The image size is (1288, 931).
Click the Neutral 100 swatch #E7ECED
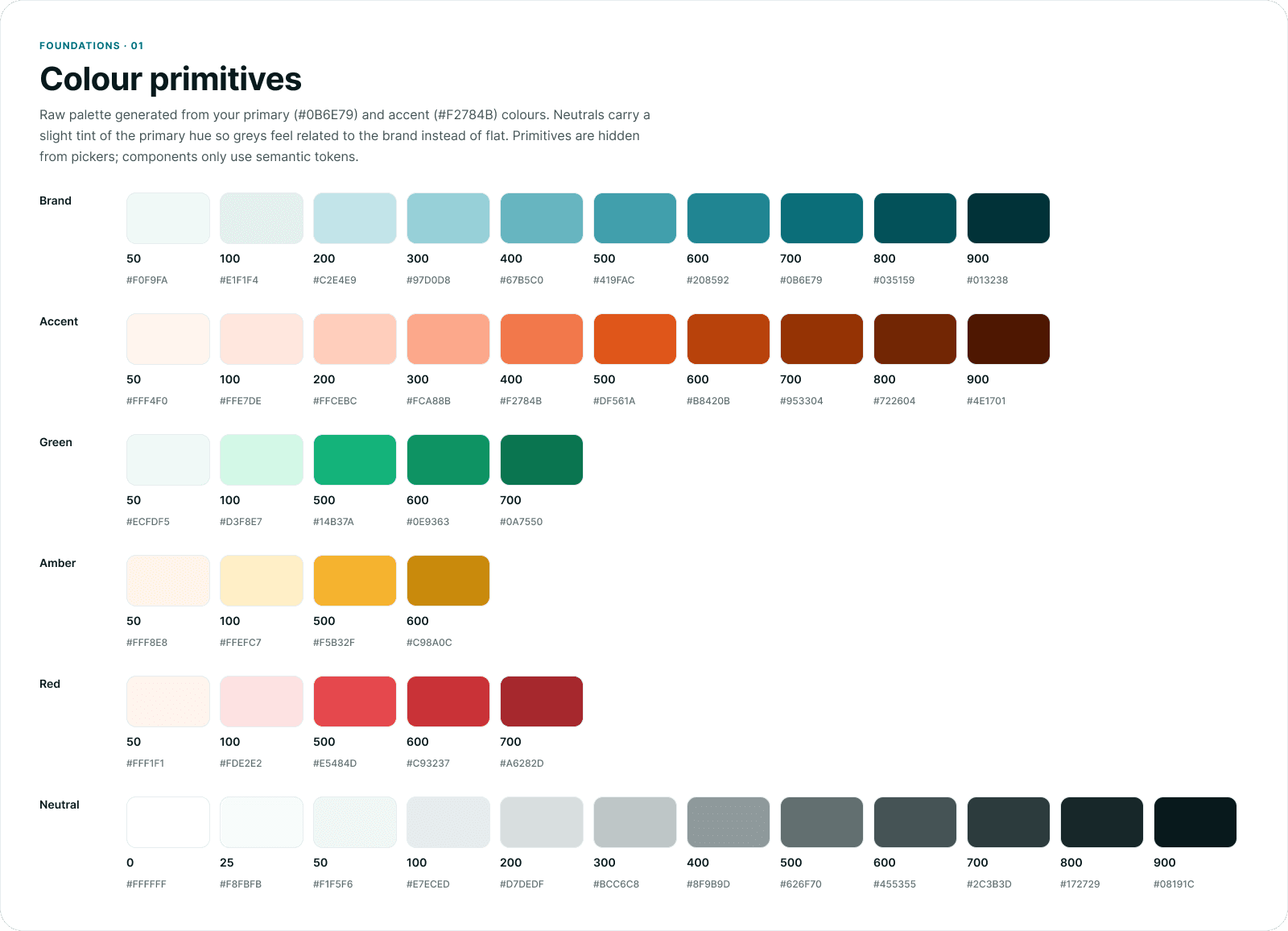448,822
